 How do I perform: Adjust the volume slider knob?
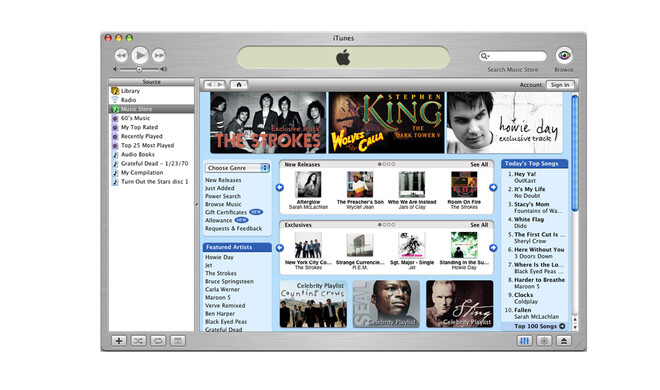point(139,69)
